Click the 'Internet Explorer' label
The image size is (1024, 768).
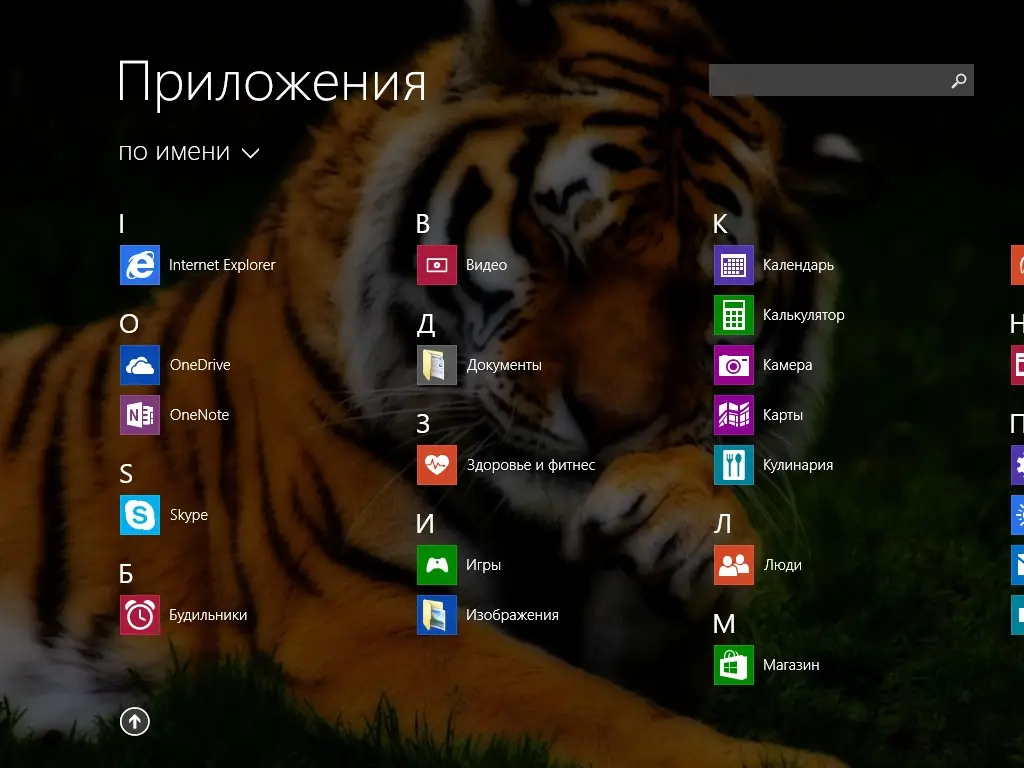[x=222, y=265]
